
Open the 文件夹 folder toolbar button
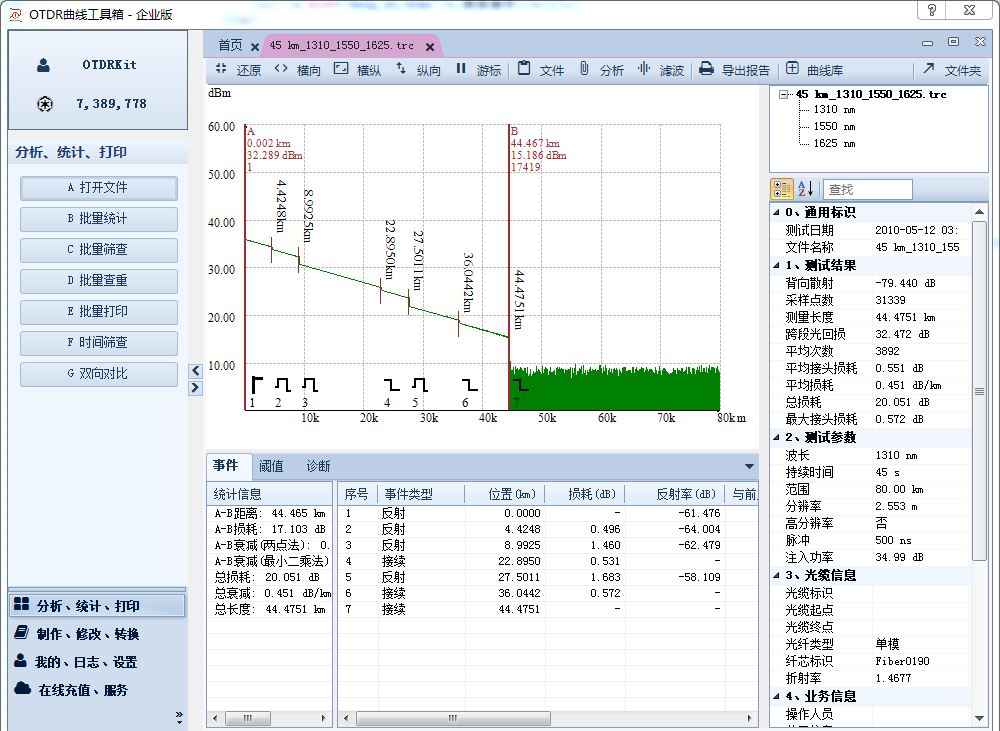point(929,70)
